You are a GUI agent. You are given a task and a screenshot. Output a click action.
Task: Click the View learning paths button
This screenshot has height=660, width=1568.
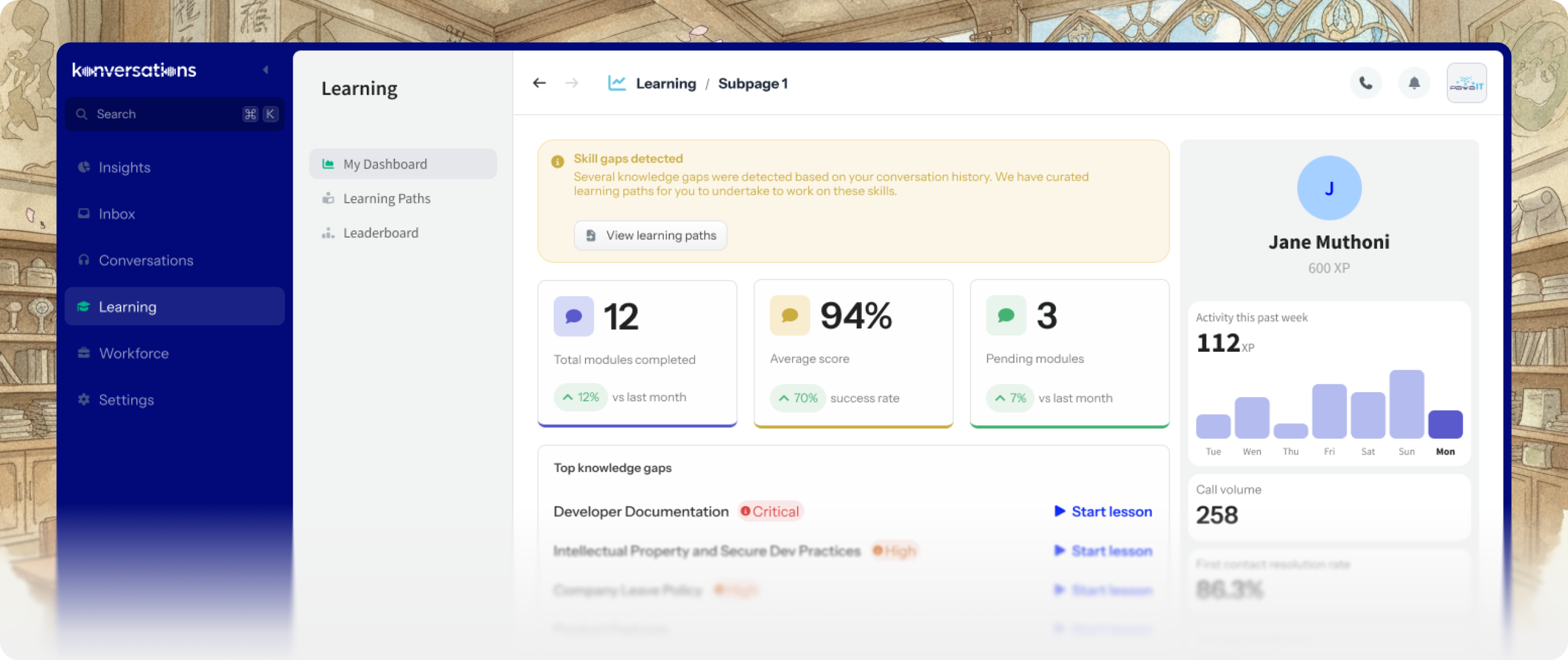(x=650, y=235)
